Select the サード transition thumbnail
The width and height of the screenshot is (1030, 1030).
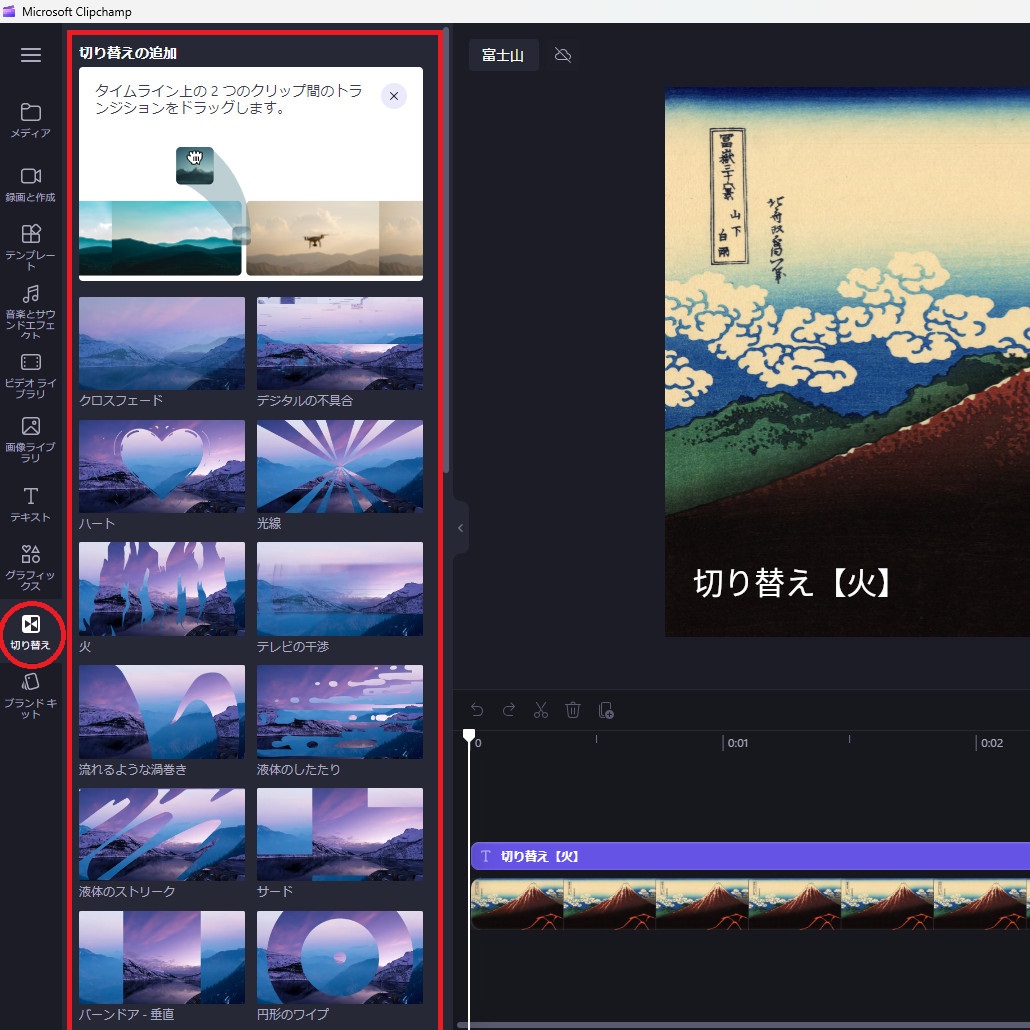pos(340,834)
